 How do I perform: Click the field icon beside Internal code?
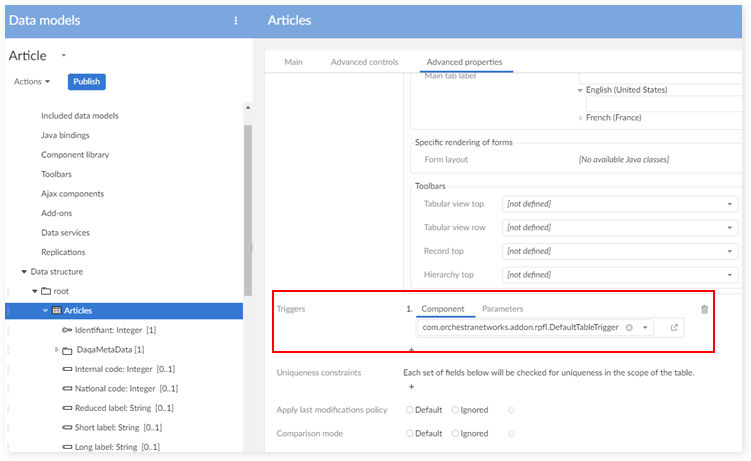pyautogui.click(x=67, y=369)
